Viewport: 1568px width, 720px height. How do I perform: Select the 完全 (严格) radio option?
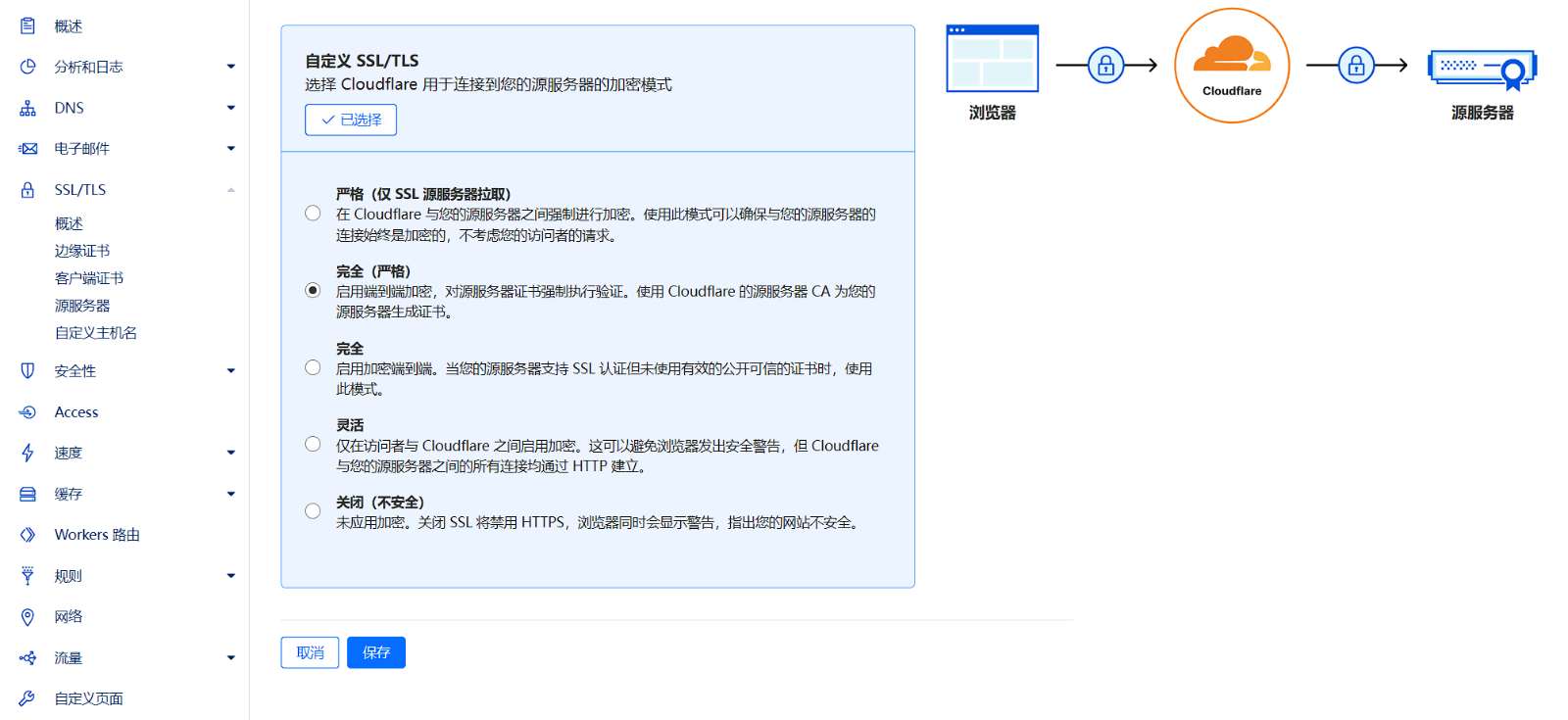[x=313, y=290]
